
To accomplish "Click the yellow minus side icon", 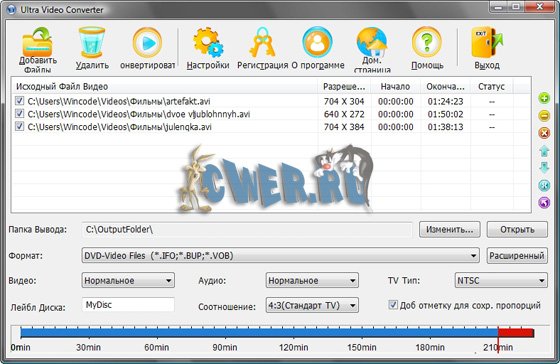I will click(544, 115).
